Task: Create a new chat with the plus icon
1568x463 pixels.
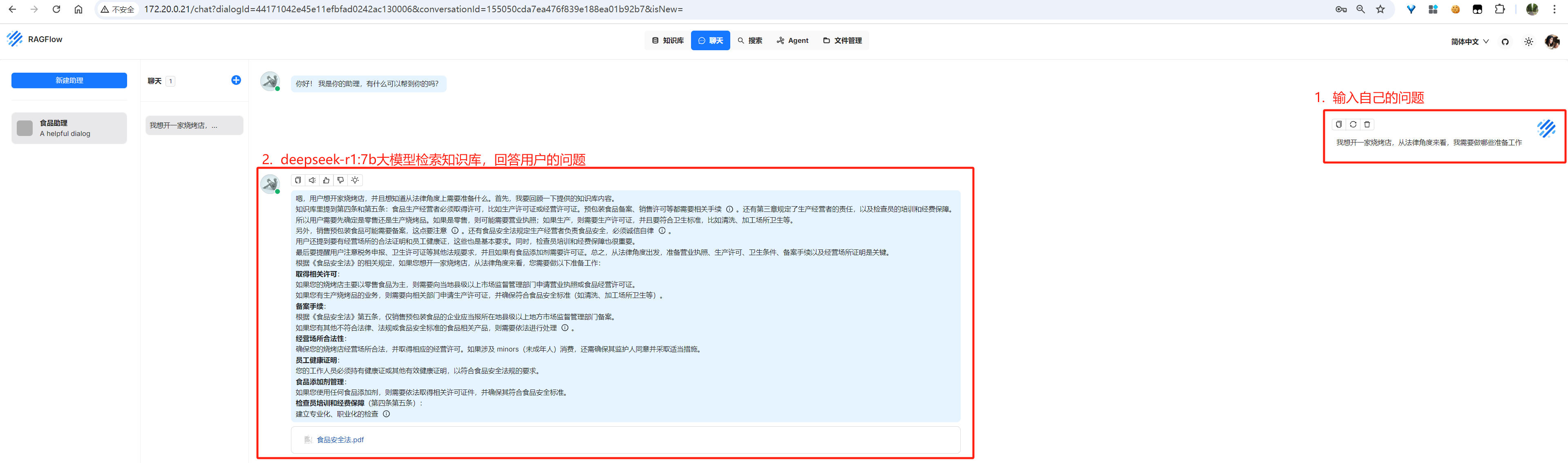Action: point(236,80)
